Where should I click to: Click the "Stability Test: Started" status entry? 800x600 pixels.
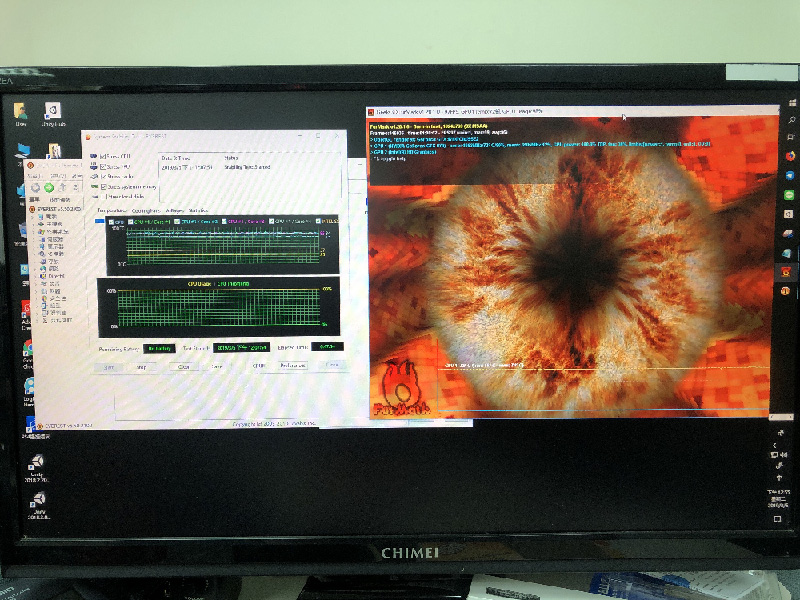pyautogui.click(x=247, y=167)
